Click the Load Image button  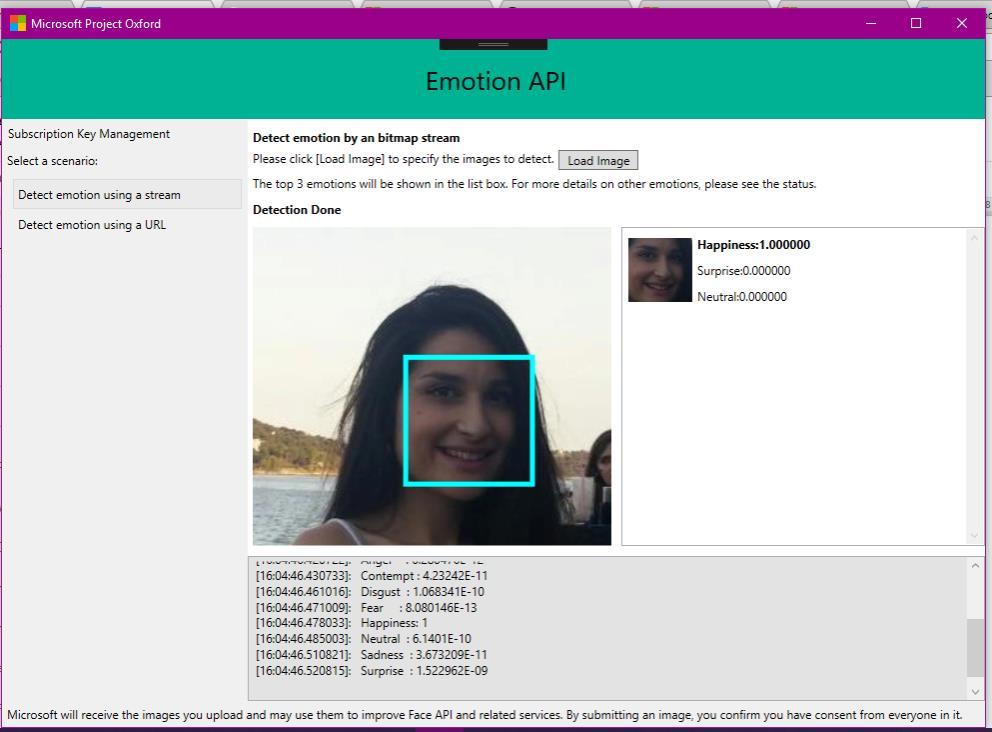coord(598,160)
